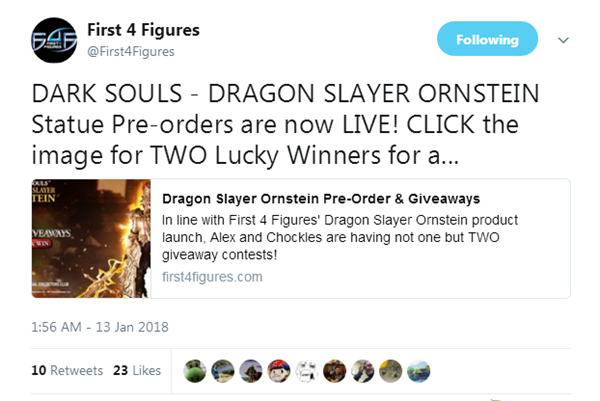Open the seventh liker avatar, to the right of the dark brown one
The image size is (600, 401).
[362, 371]
